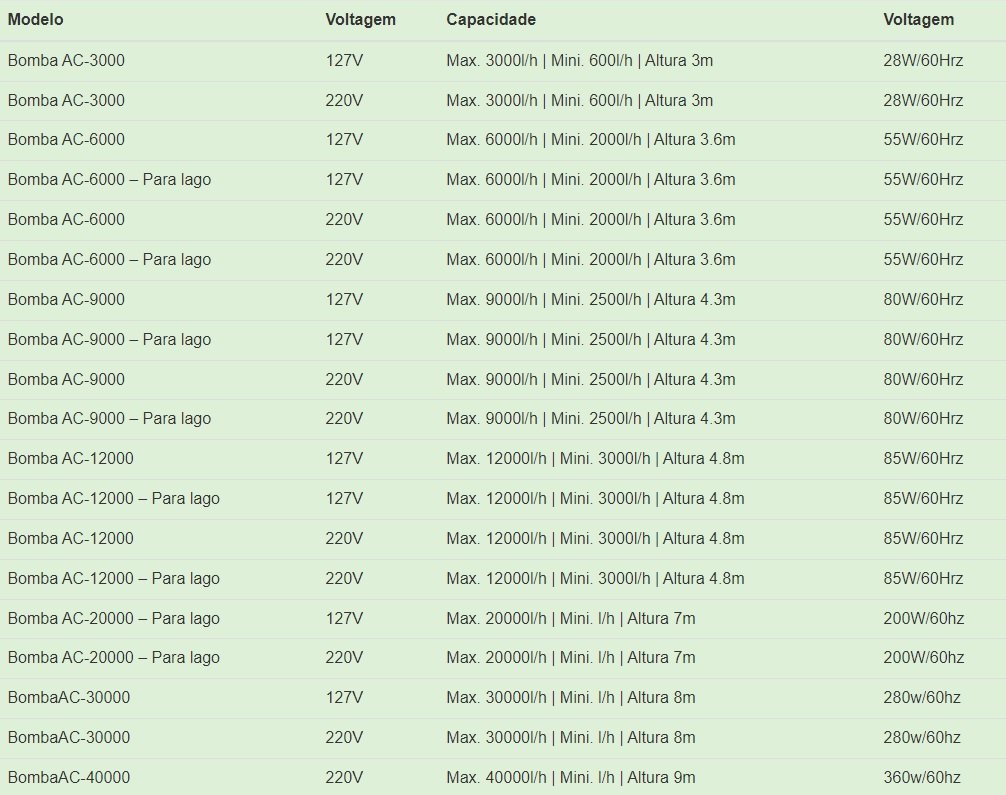
Task: Select the 28W/60Hrz cell in first row
Action: click(923, 60)
